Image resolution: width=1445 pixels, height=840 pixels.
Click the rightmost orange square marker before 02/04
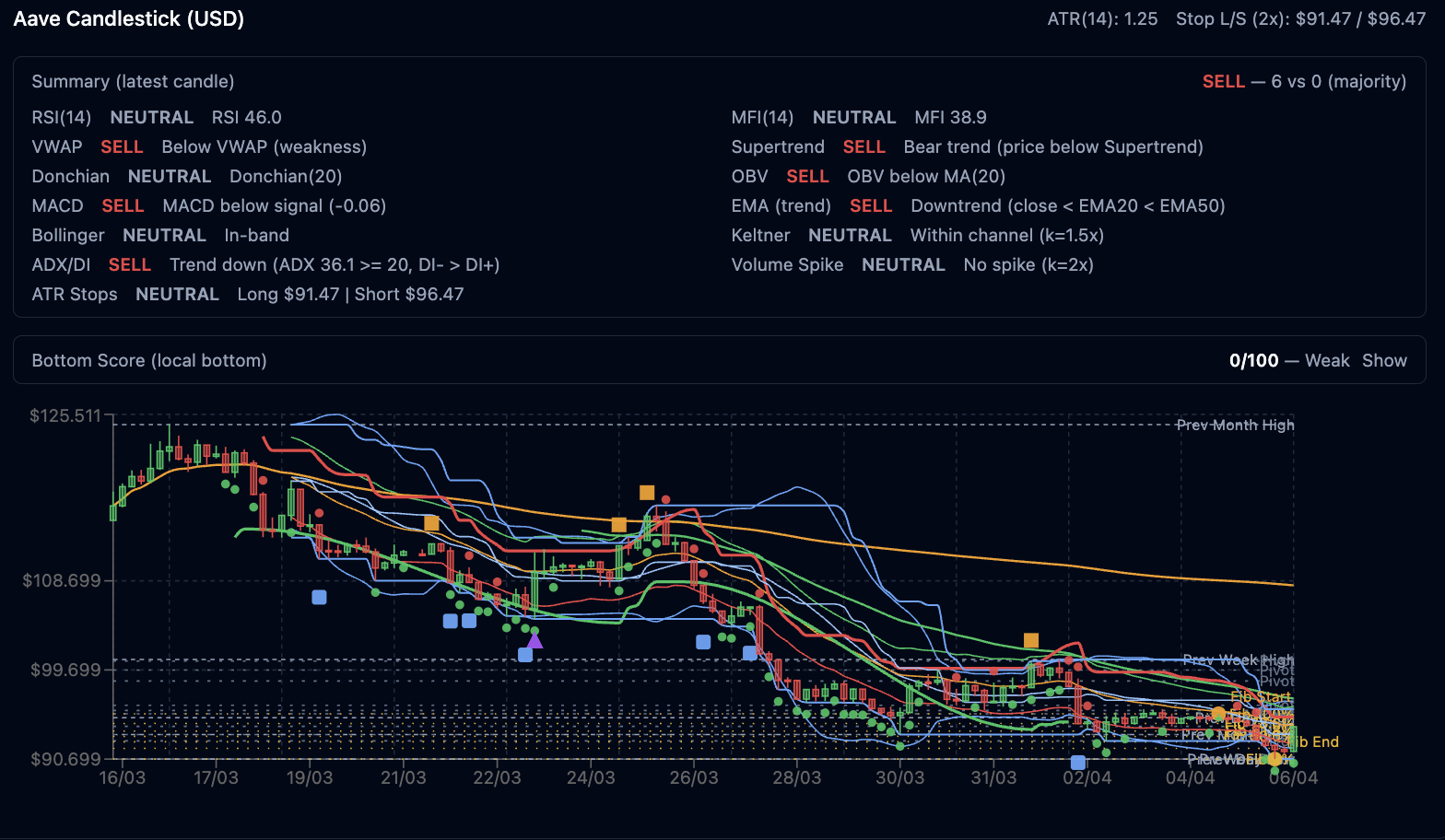click(1031, 640)
